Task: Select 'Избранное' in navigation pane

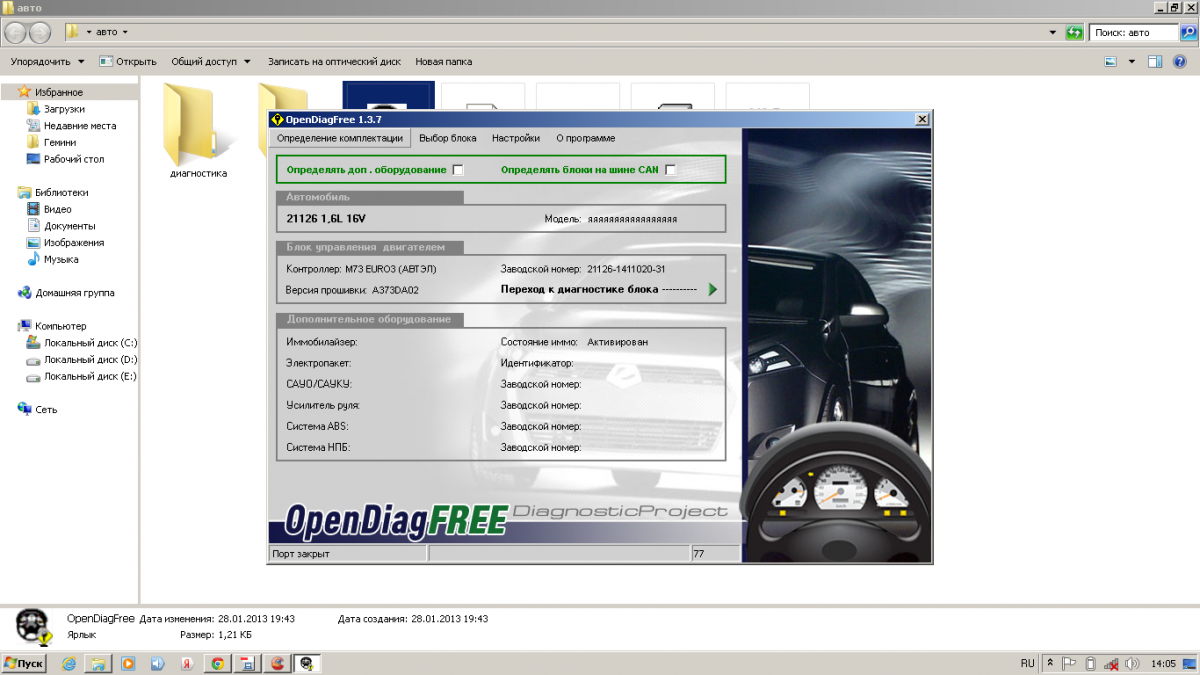Action: tap(59, 92)
